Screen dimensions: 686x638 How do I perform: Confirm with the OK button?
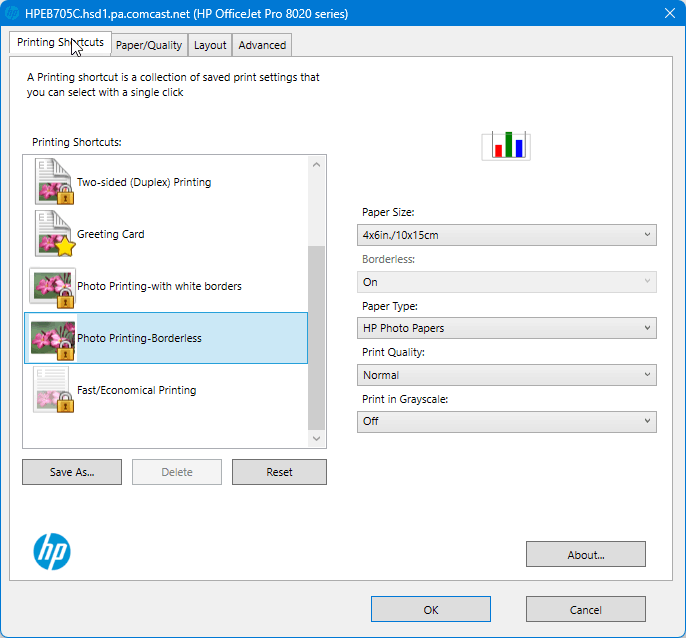(x=430, y=609)
